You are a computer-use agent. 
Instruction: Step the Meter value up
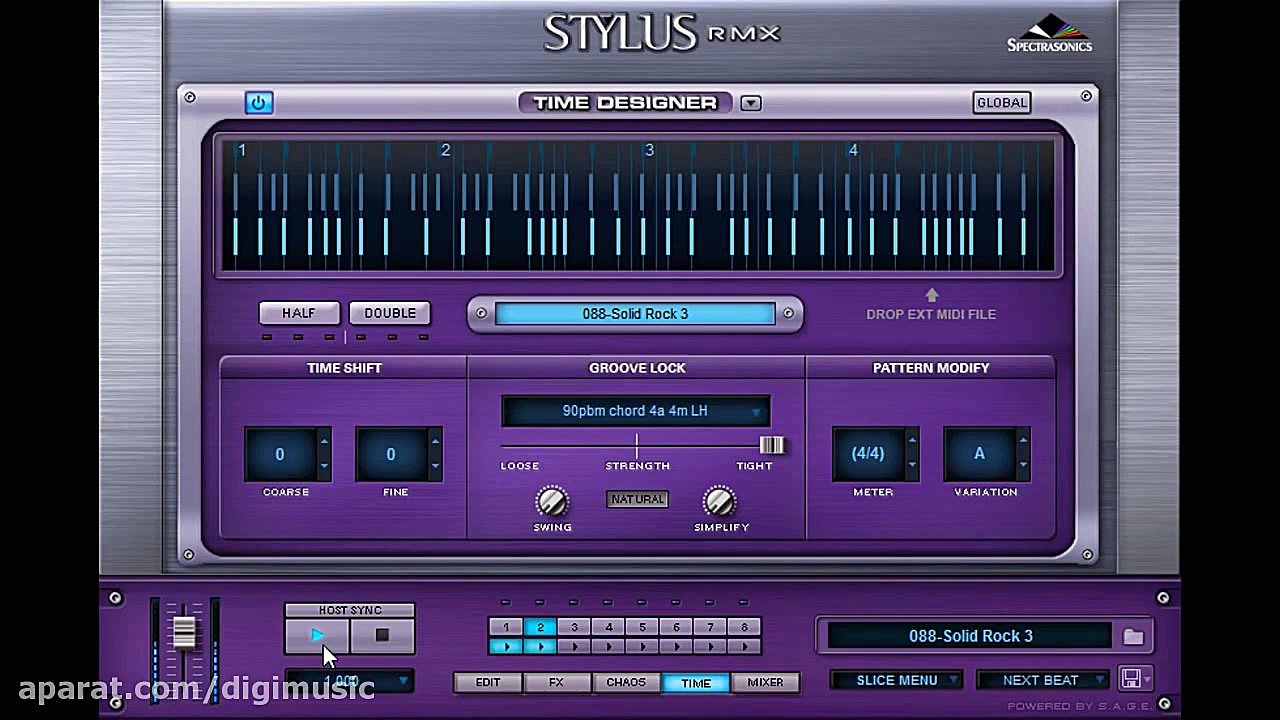point(911,441)
